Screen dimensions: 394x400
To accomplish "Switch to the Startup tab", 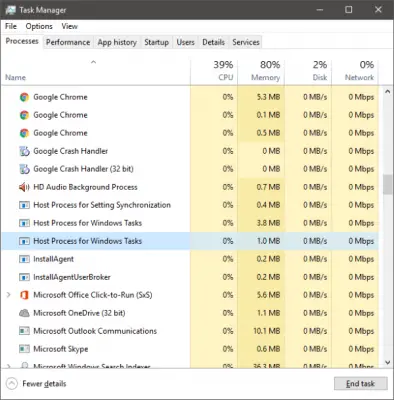I will 156,42.
